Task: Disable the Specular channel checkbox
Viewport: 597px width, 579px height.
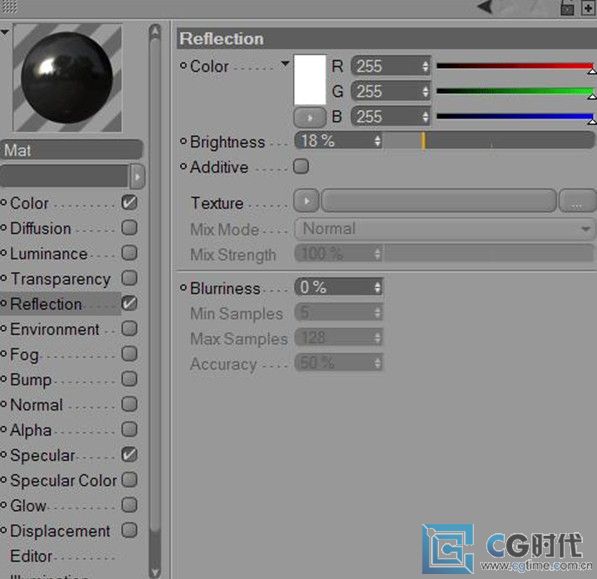Action: click(129, 455)
